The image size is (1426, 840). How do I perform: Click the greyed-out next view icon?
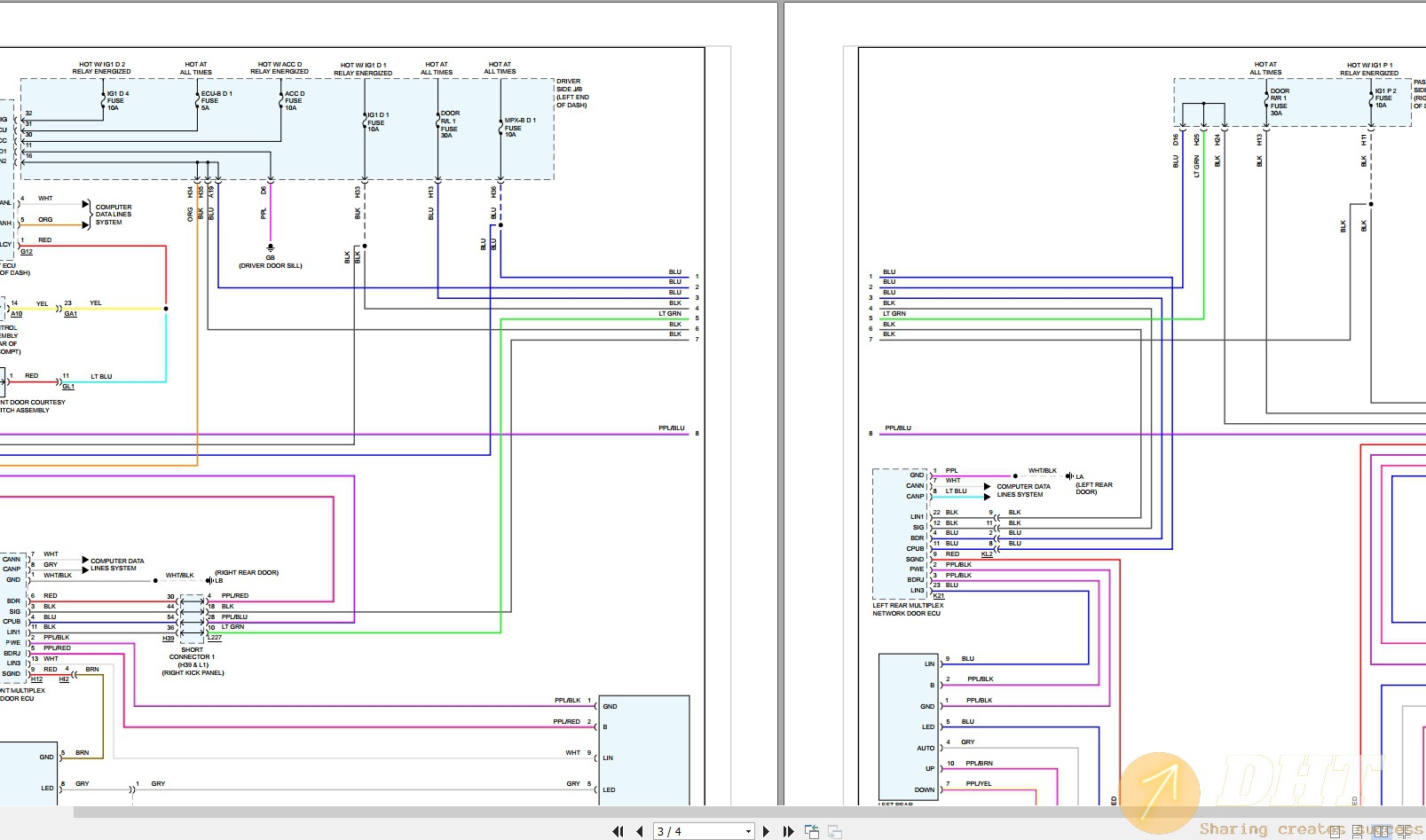[835, 831]
